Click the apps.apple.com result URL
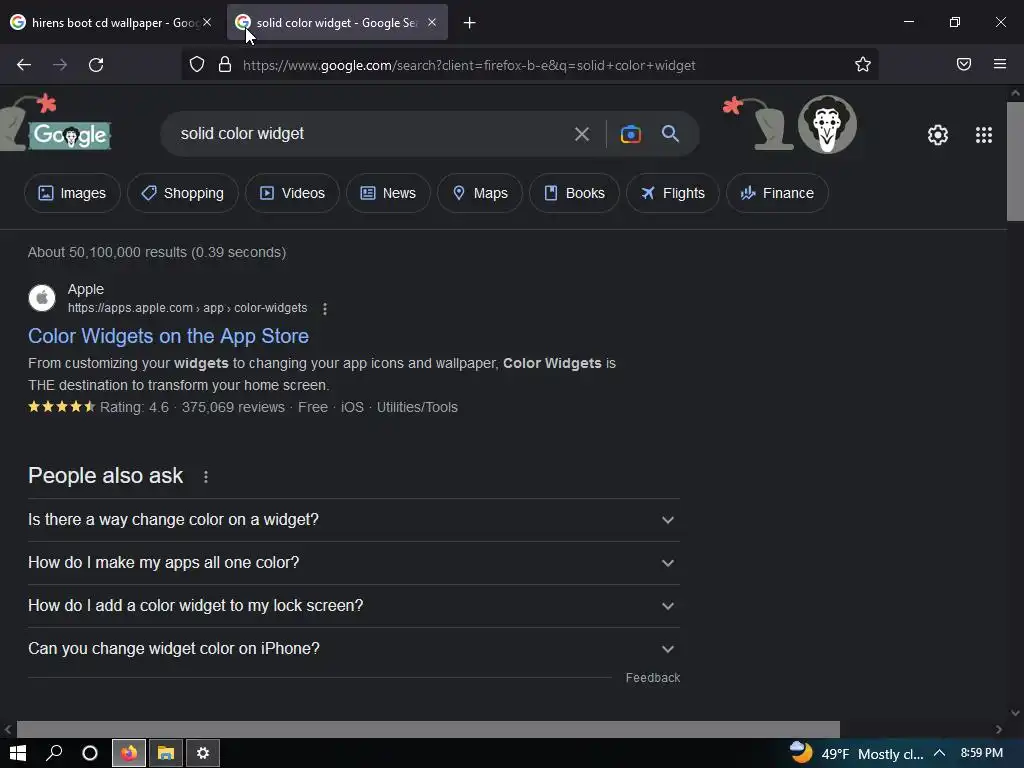The width and height of the screenshot is (1024, 768). [187, 308]
